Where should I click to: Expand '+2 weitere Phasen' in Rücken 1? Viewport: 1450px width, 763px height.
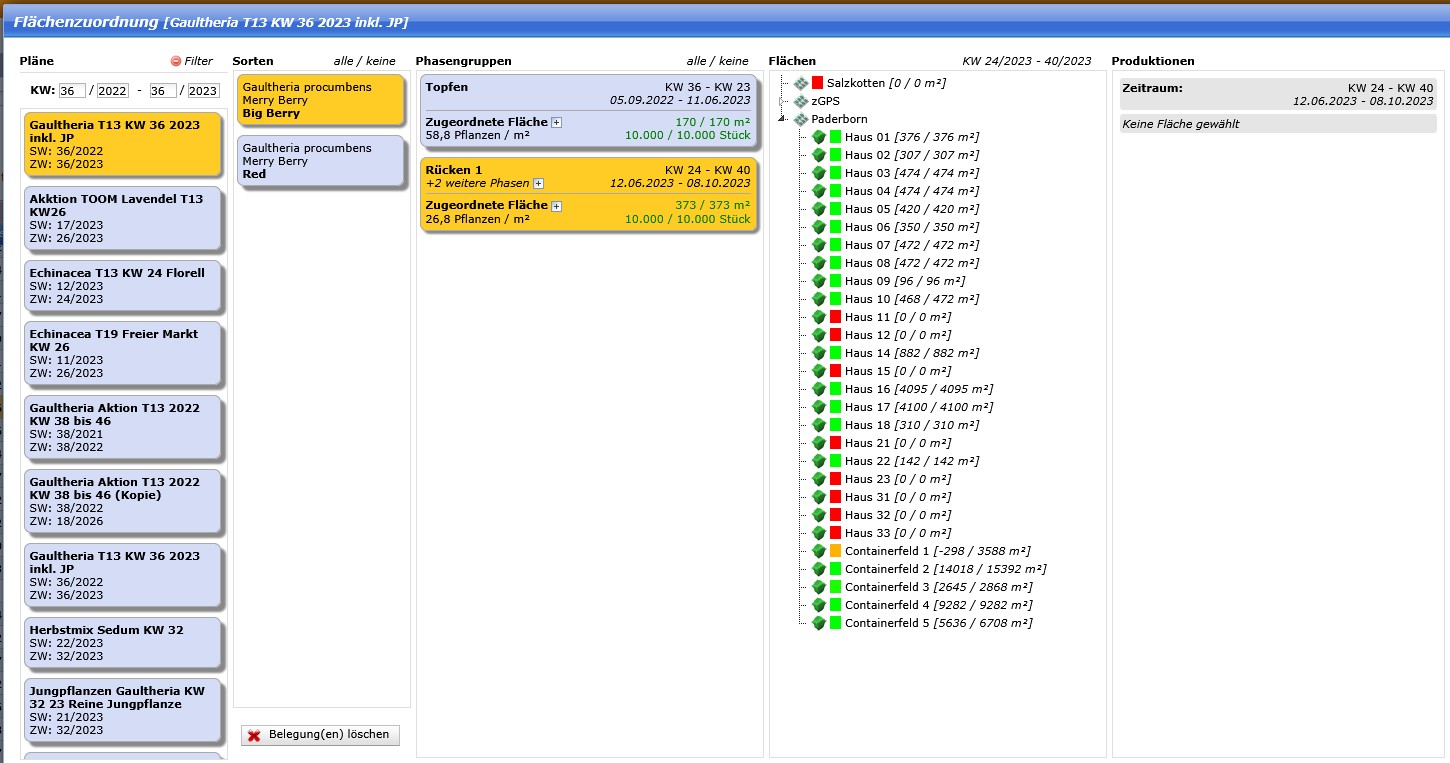tap(538, 184)
